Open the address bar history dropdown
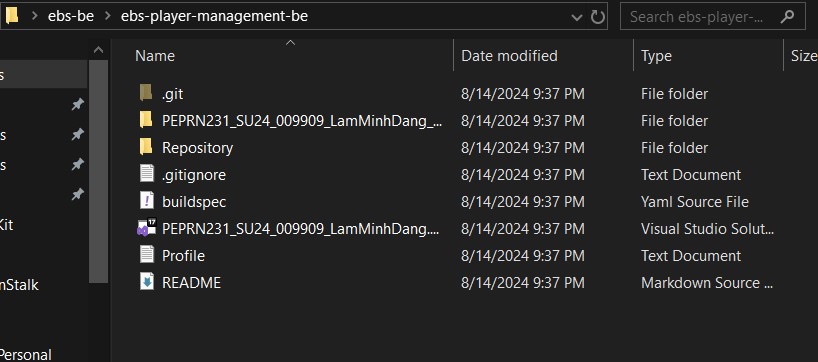 576,17
